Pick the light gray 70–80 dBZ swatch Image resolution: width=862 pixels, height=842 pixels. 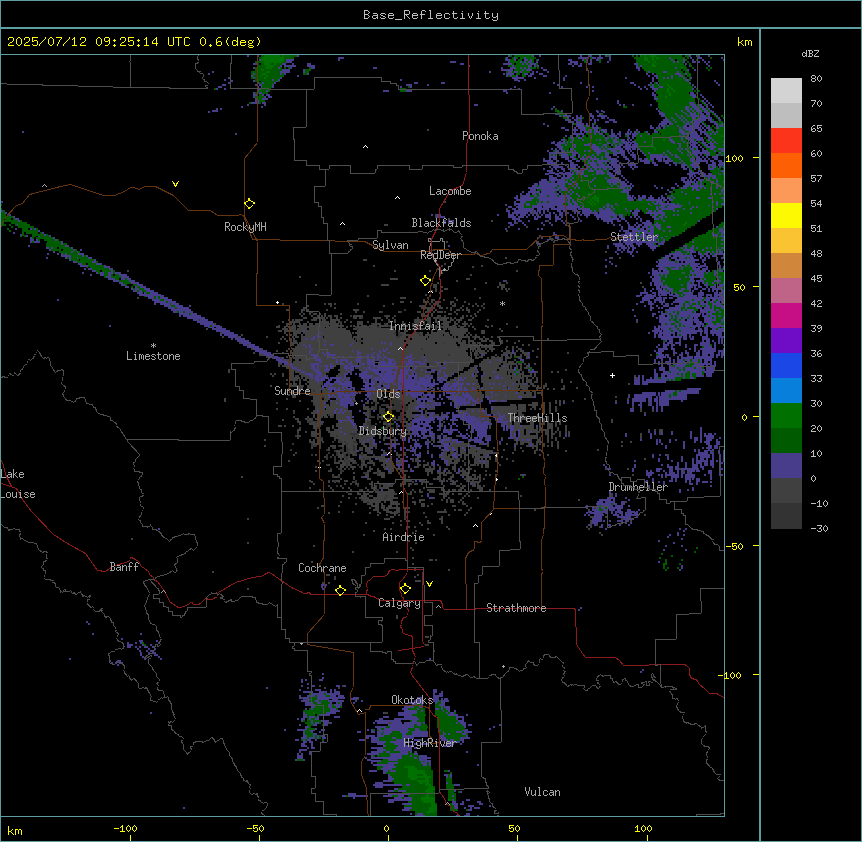click(786, 91)
